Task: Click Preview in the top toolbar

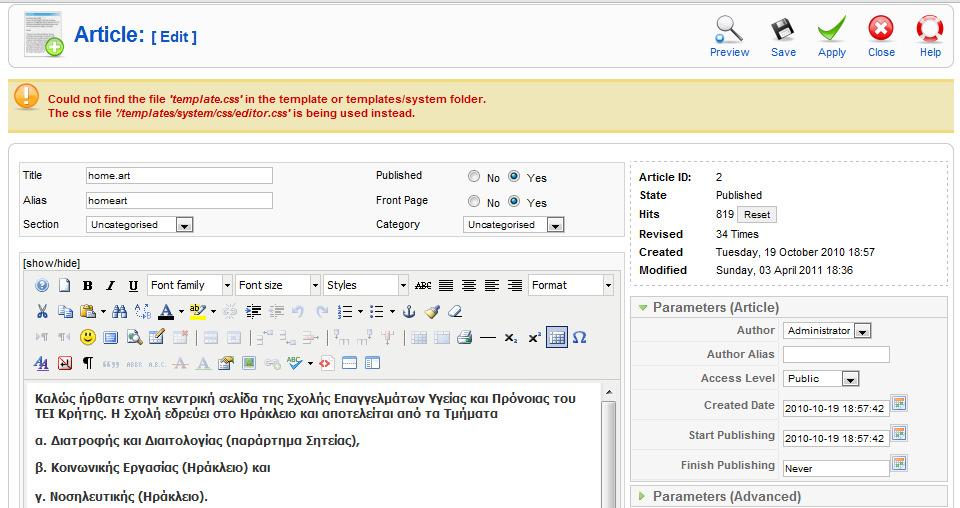Action: 729,37
